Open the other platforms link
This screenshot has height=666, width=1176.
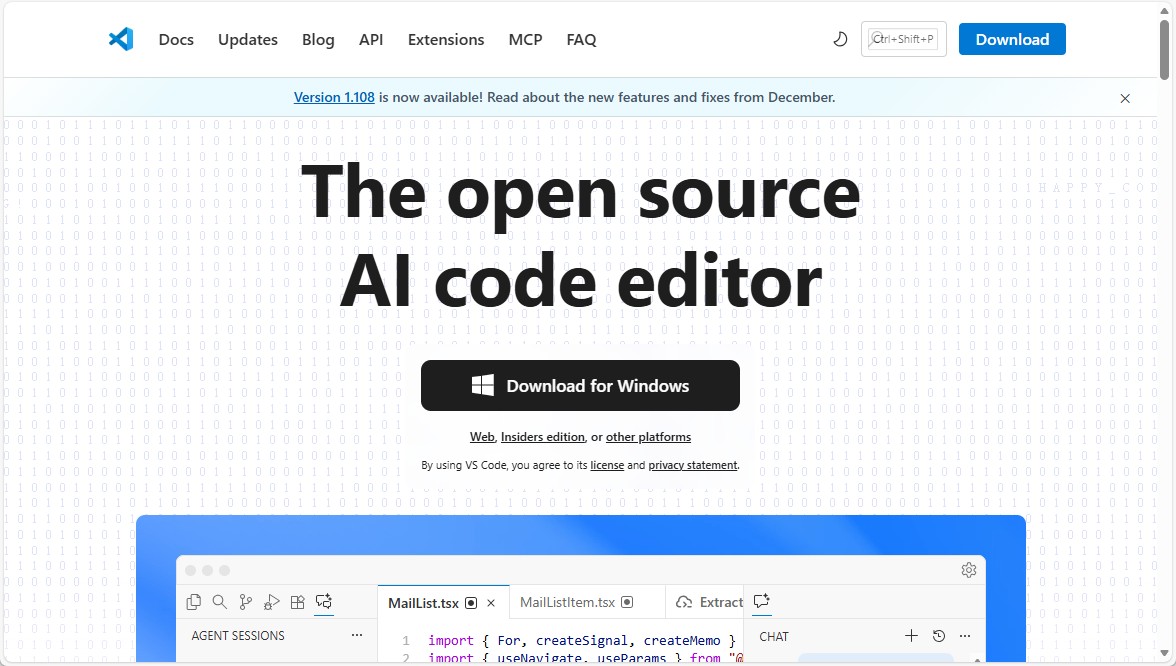click(x=649, y=436)
